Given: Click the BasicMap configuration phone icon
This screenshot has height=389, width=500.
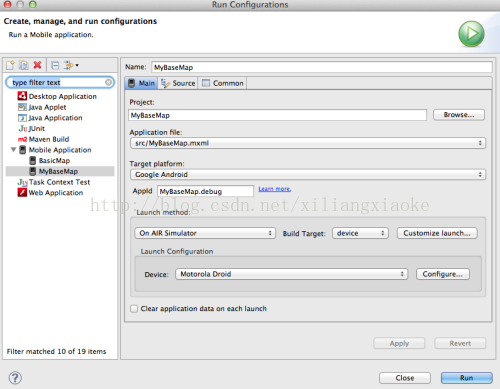Looking at the screenshot, I should coord(32,160).
